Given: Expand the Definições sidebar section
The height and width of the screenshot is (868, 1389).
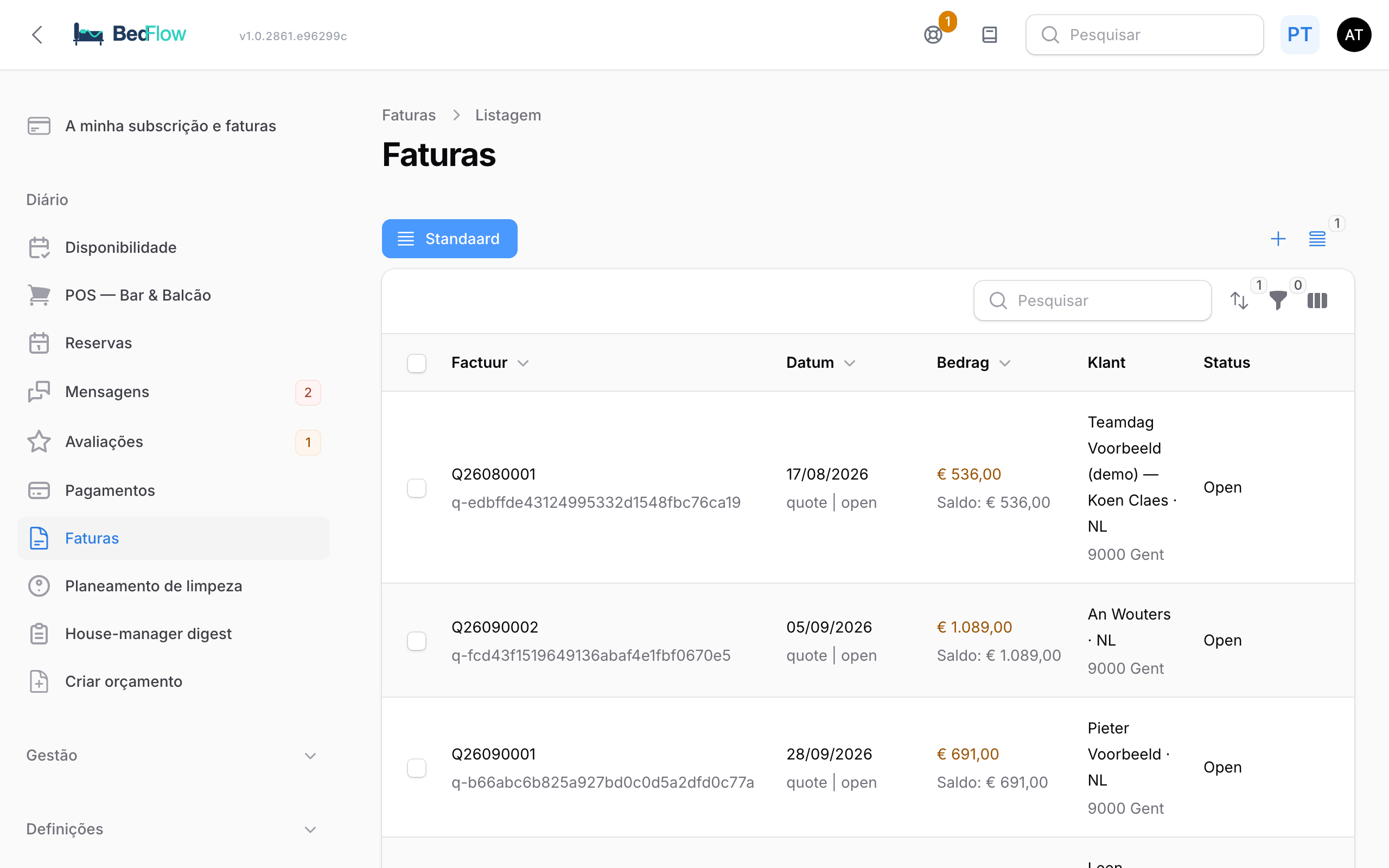Looking at the screenshot, I should click(x=172, y=829).
